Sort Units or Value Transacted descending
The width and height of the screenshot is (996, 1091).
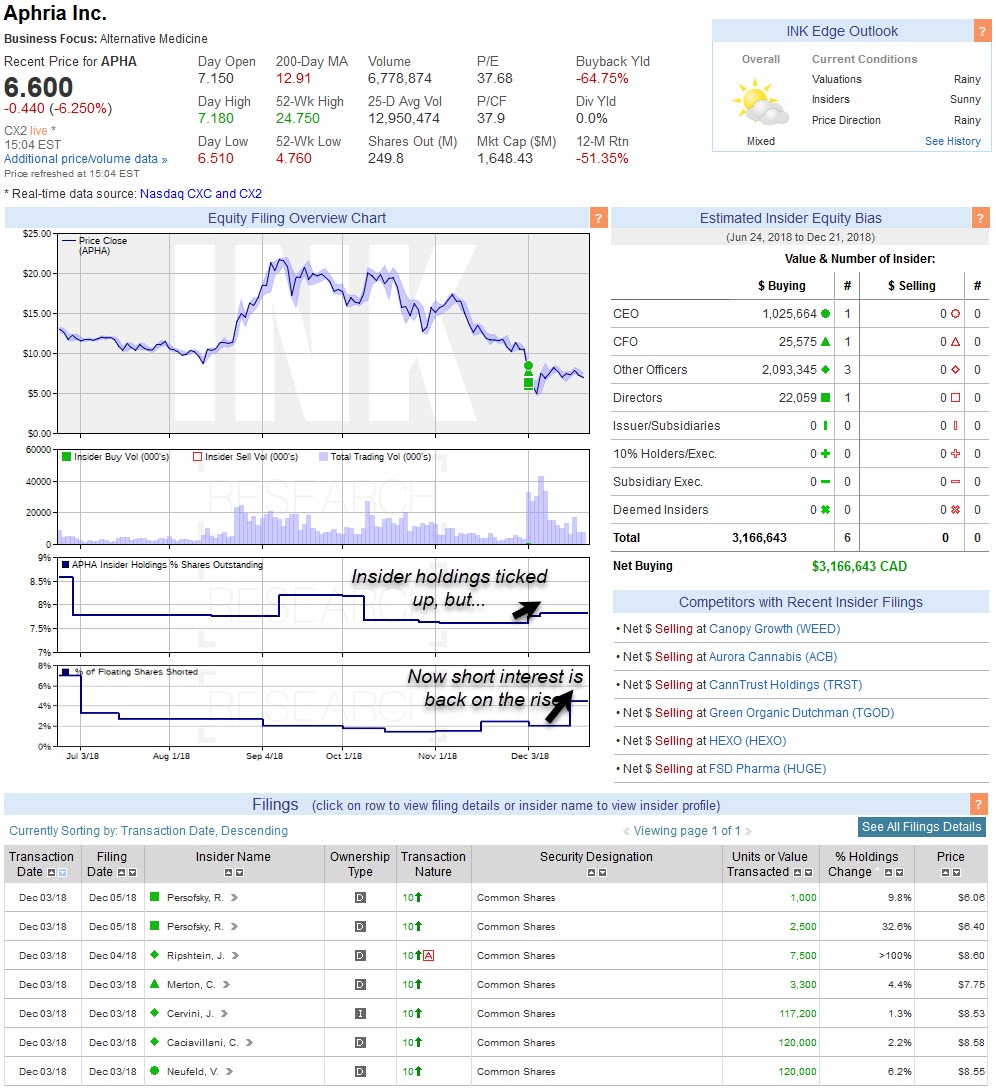809,873
